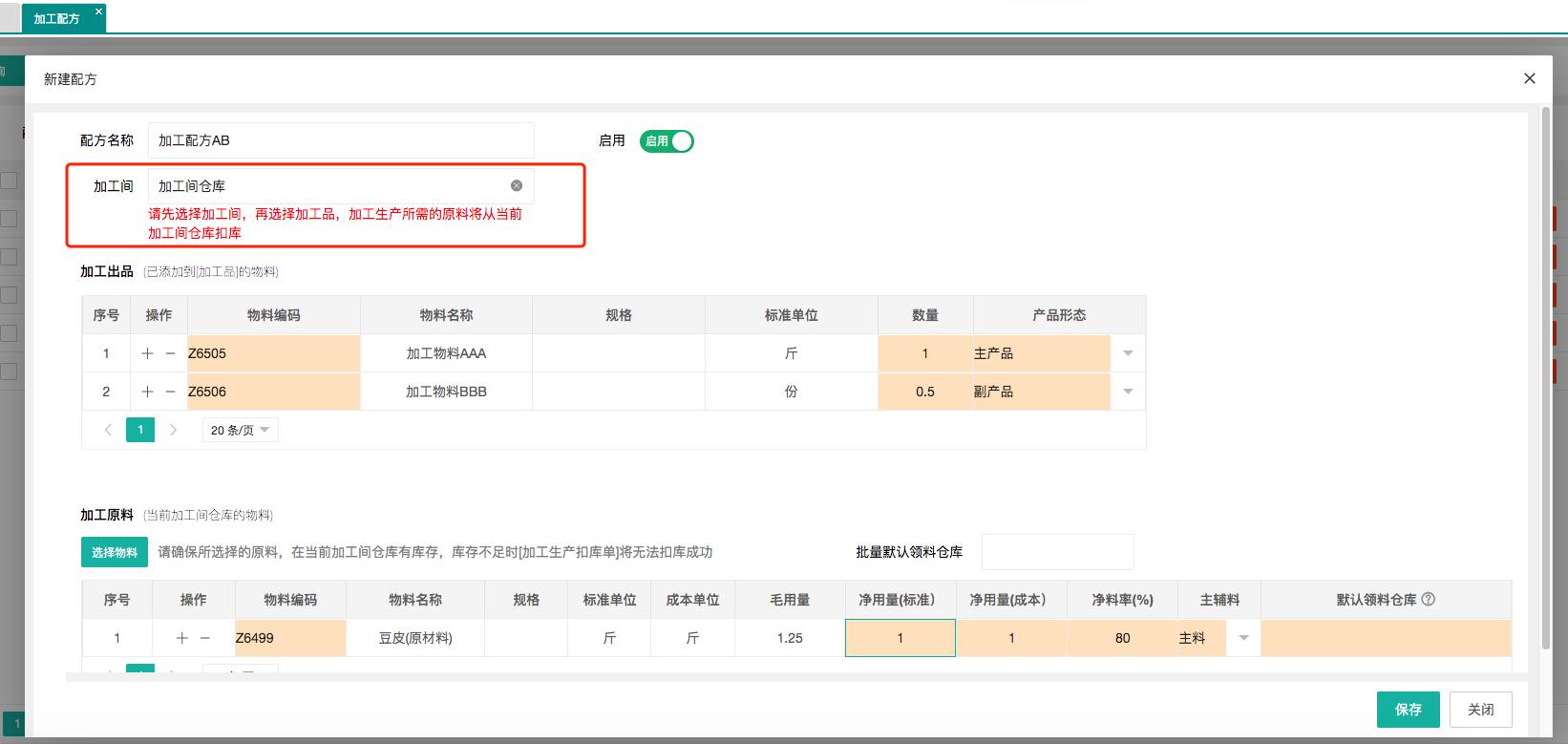Click the 选择物料 button
1568x744 pixels.
(x=115, y=552)
